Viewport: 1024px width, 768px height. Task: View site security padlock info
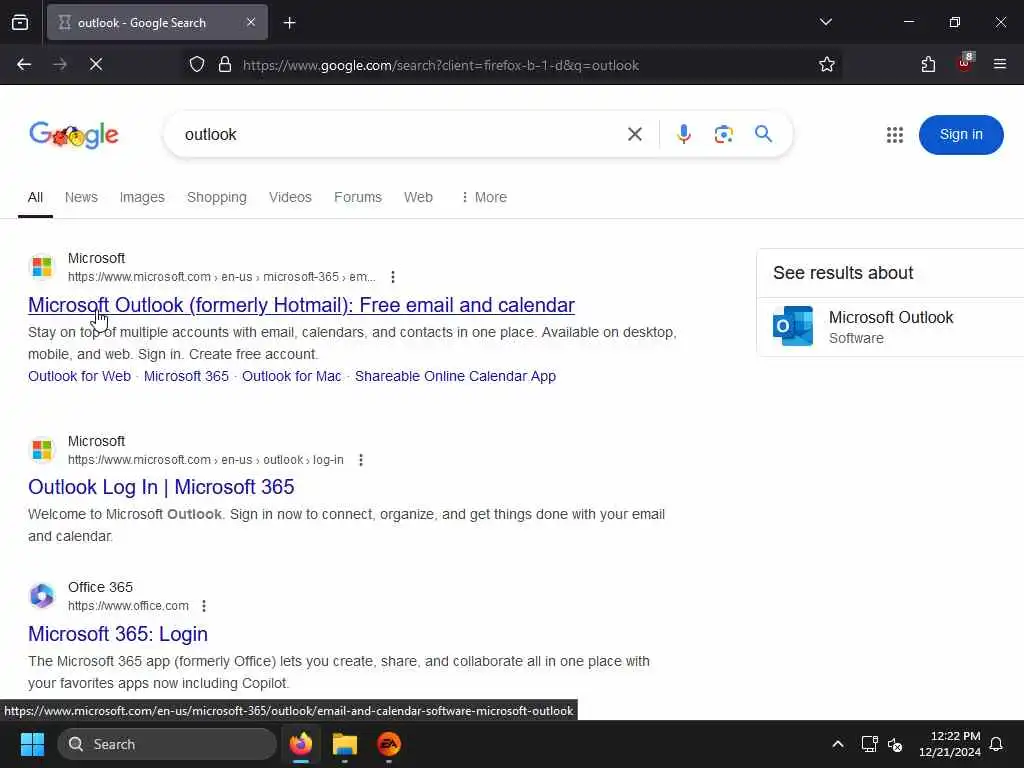click(x=225, y=65)
